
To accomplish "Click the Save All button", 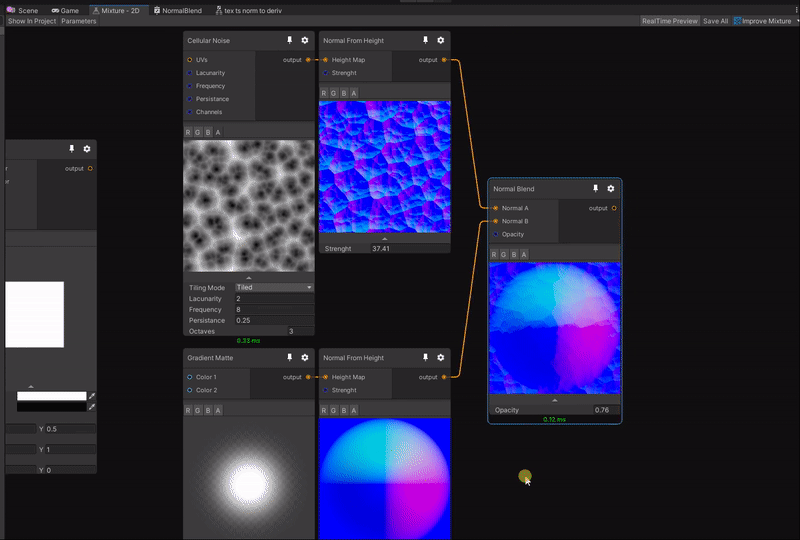I will (x=715, y=21).
